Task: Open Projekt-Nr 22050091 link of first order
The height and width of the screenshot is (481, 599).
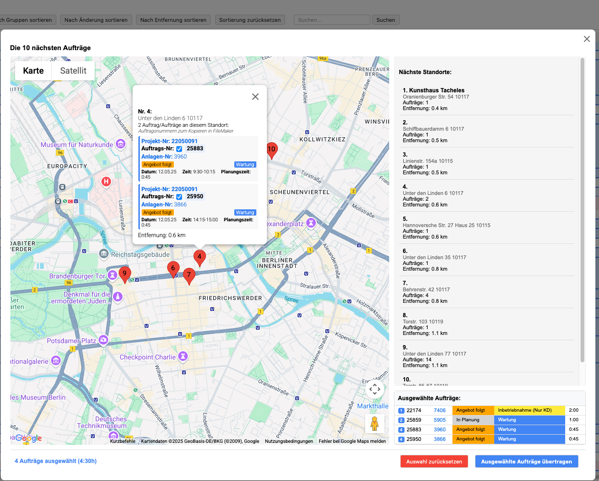Action: coord(169,141)
